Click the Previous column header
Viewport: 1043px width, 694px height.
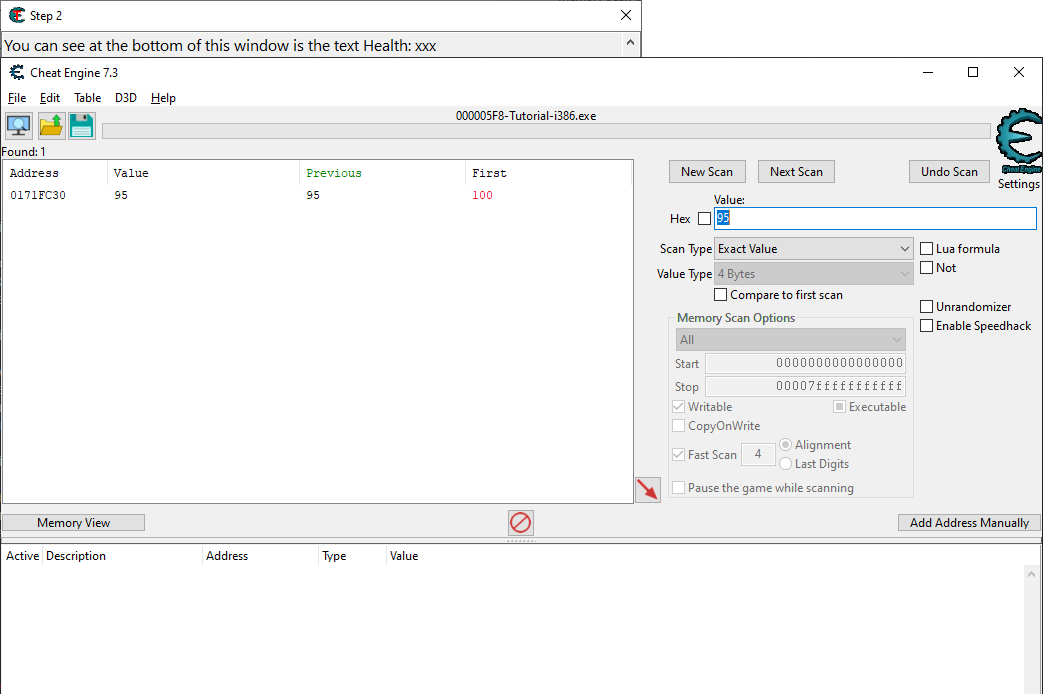pyautogui.click(x=382, y=173)
